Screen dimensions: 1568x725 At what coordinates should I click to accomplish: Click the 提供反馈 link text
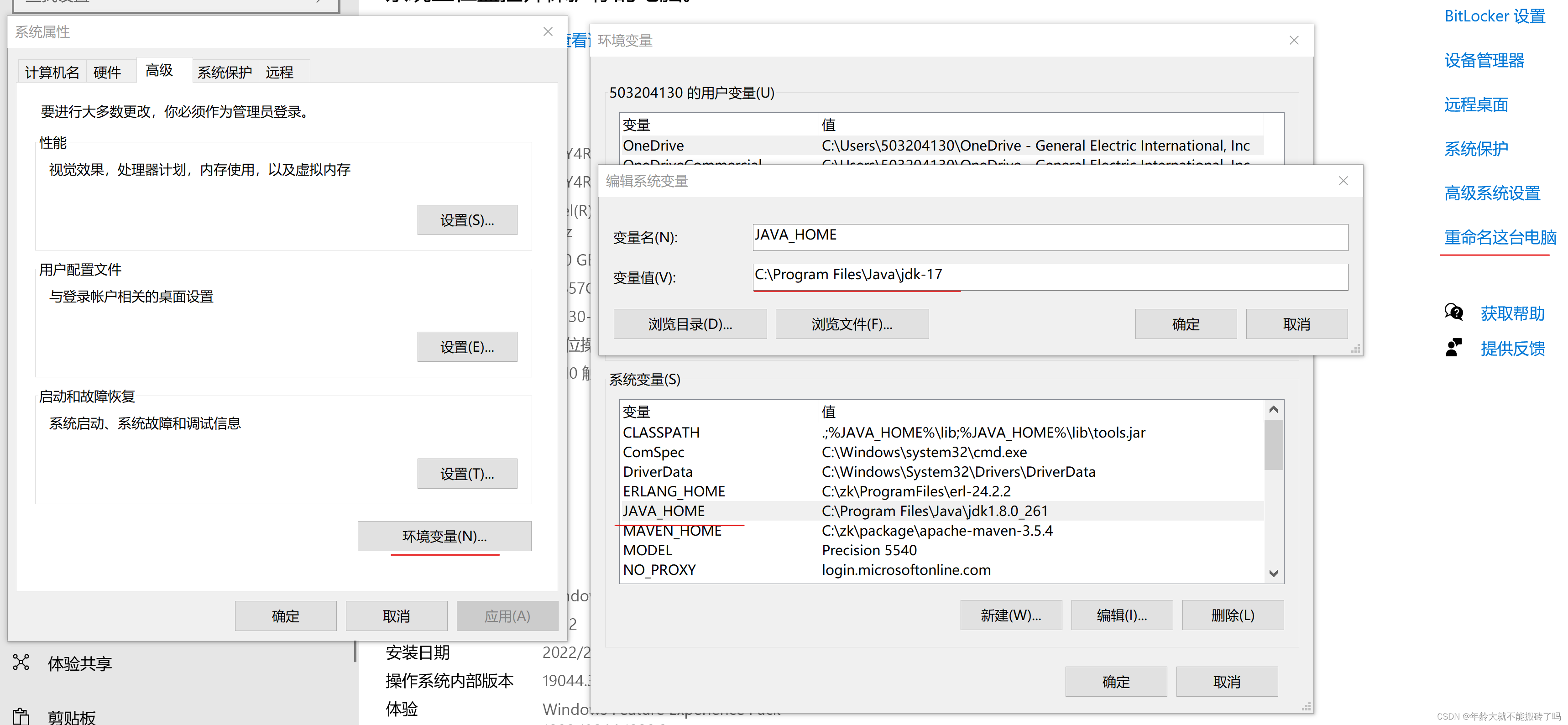click(x=1513, y=348)
